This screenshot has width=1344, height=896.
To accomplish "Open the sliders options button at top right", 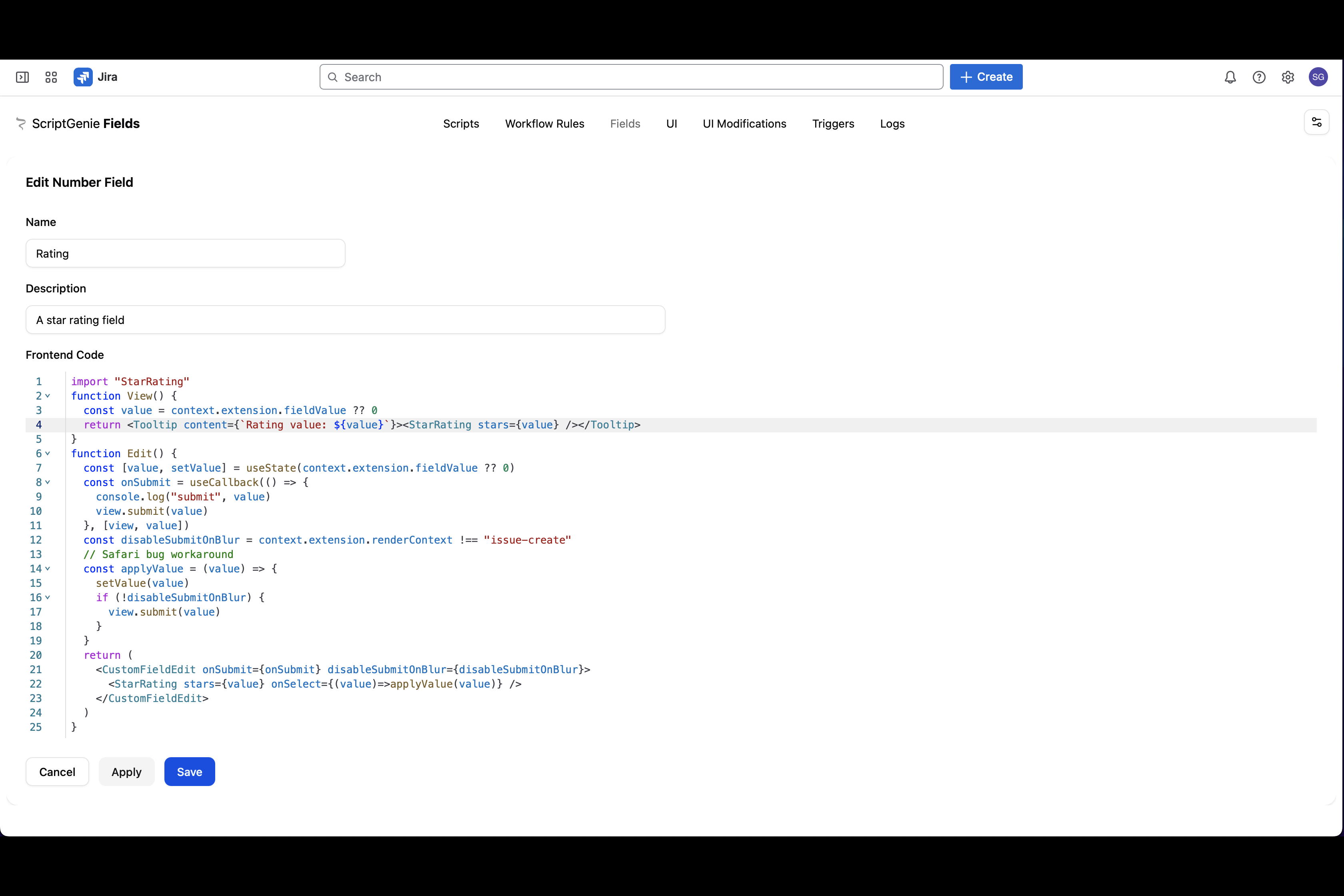I will point(1316,122).
